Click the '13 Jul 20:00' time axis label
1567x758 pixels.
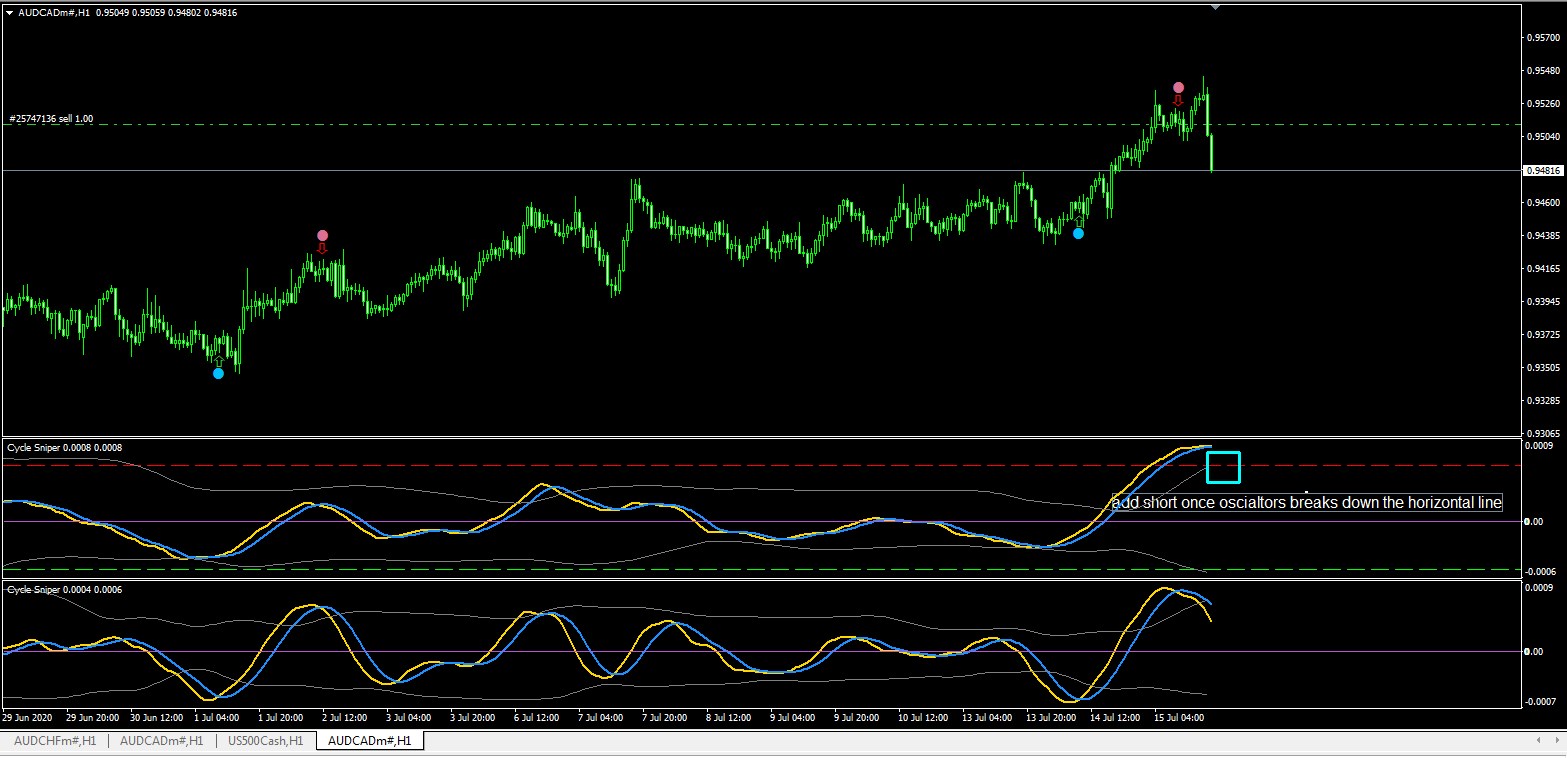[1051, 718]
